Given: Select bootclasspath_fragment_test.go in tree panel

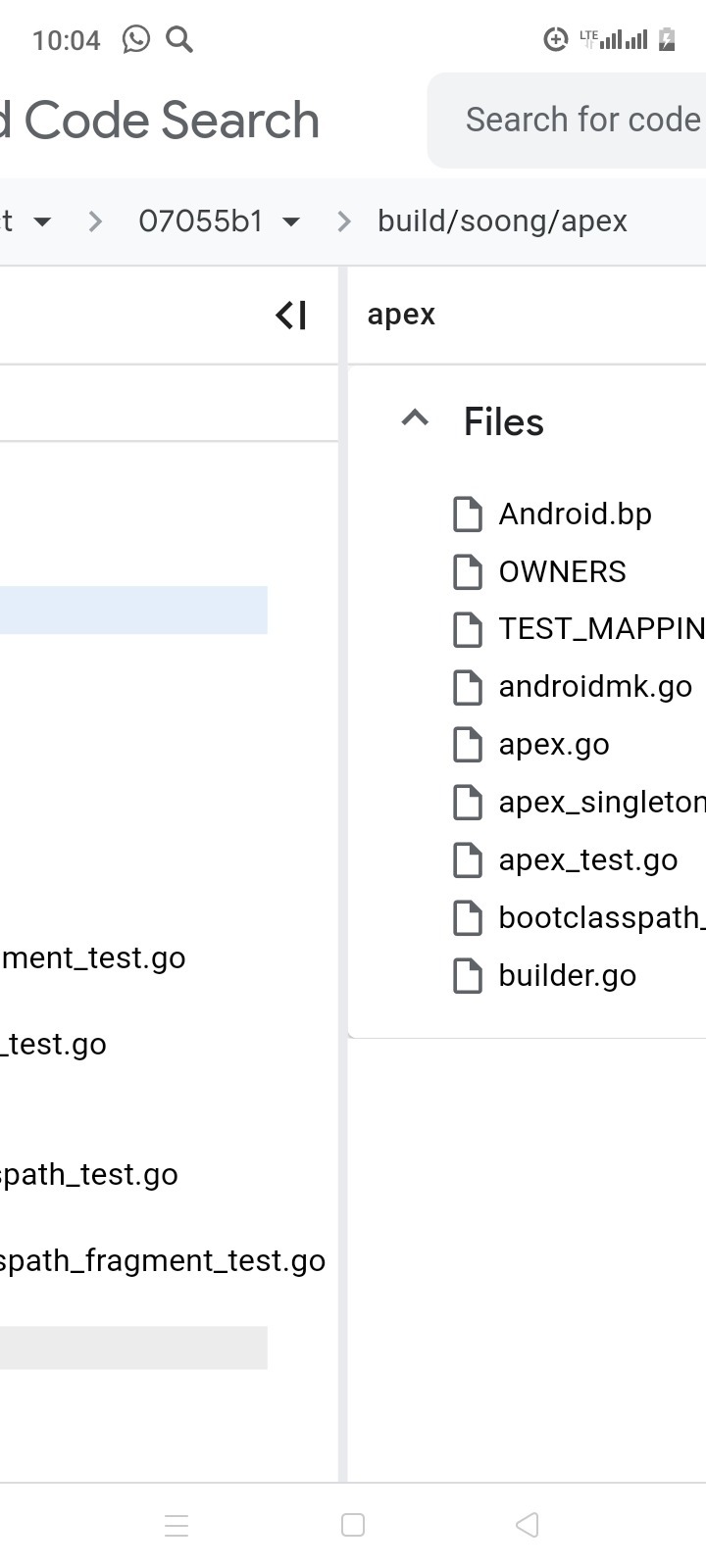Looking at the screenshot, I should [163, 1261].
